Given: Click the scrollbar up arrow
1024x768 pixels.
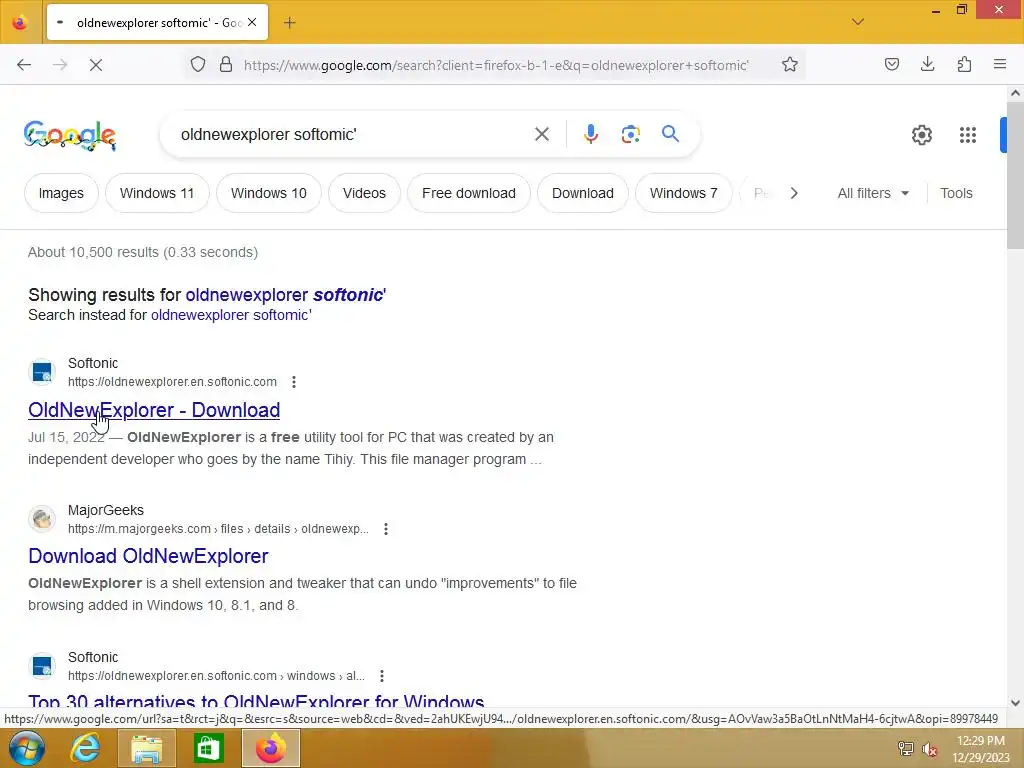Looking at the screenshot, I should pyautogui.click(x=1015, y=93).
